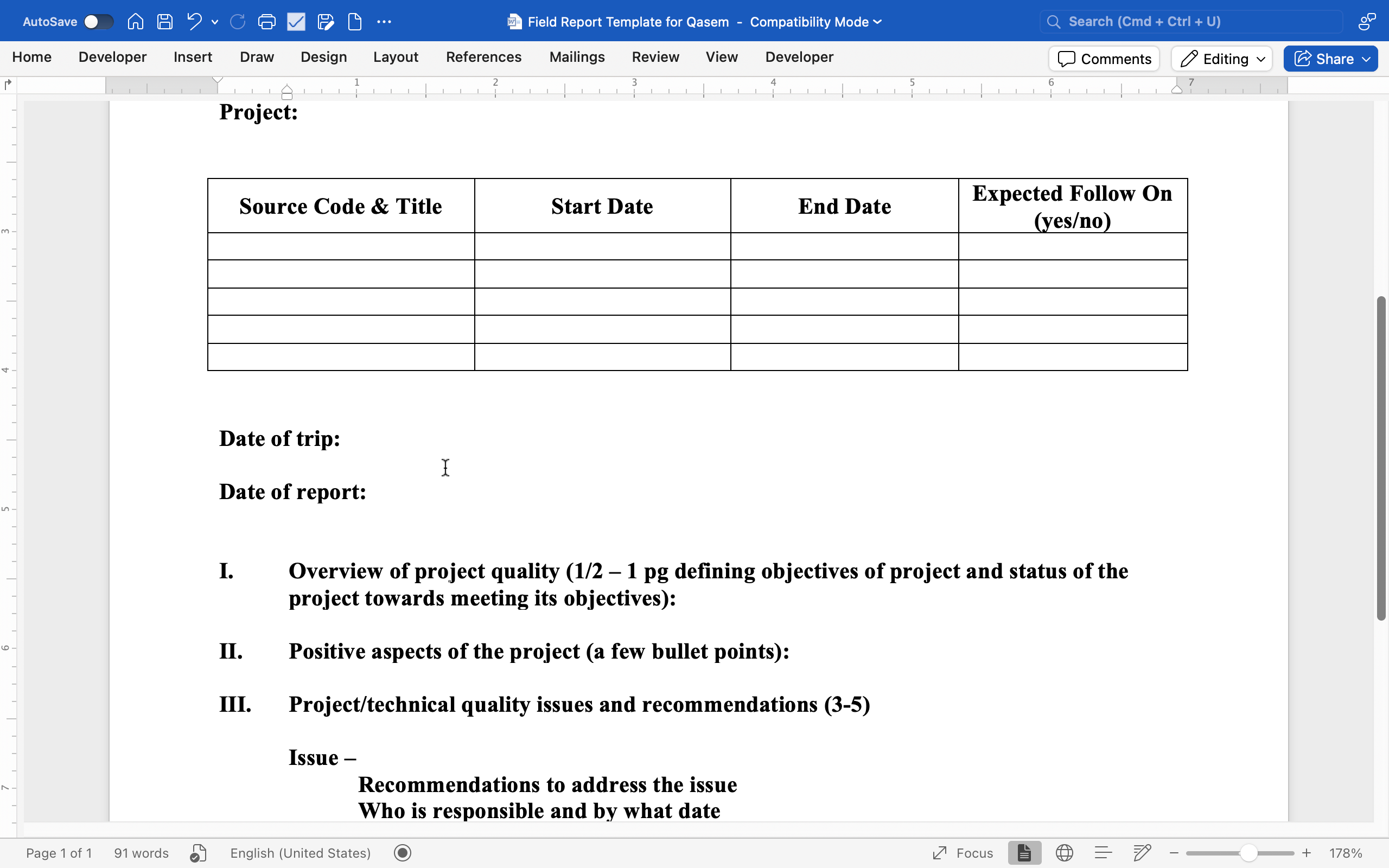Toggle the macro recording button in the status bar

pos(403,853)
